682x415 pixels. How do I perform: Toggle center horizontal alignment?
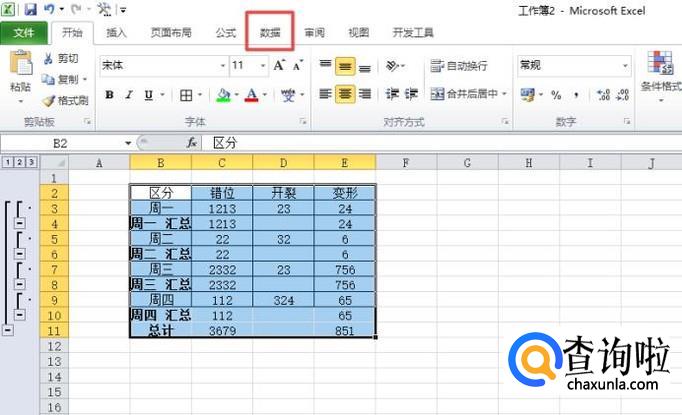(x=345, y=94)
